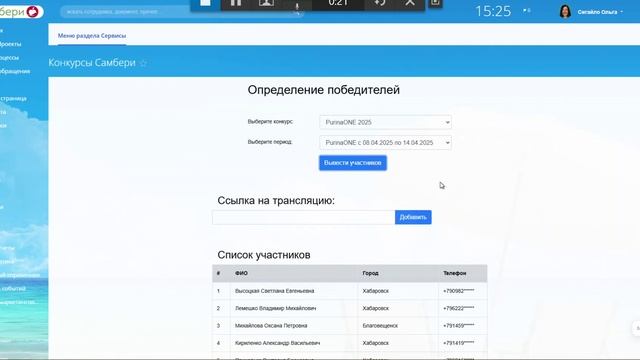The image size is (640, 360).
Task: Click the 15:25 clock in header
Action: coord(493,11)
